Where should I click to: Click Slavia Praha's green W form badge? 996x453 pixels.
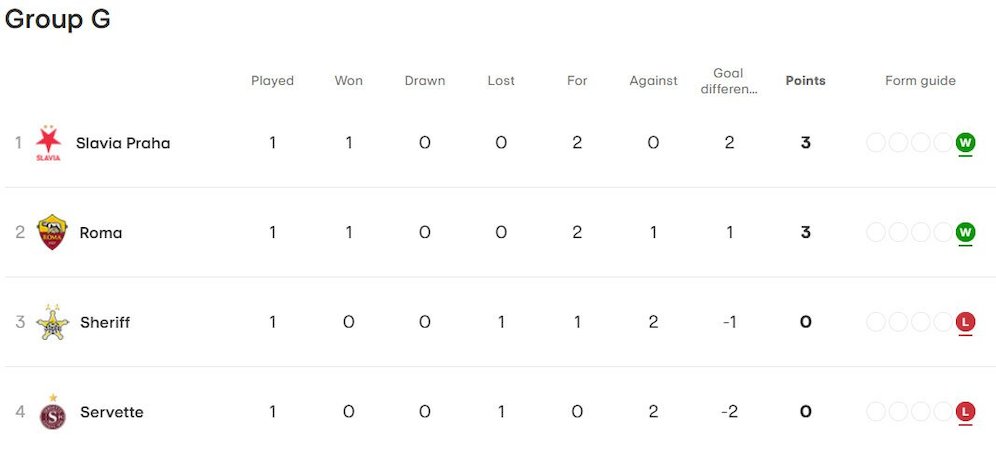coord(965,142)
